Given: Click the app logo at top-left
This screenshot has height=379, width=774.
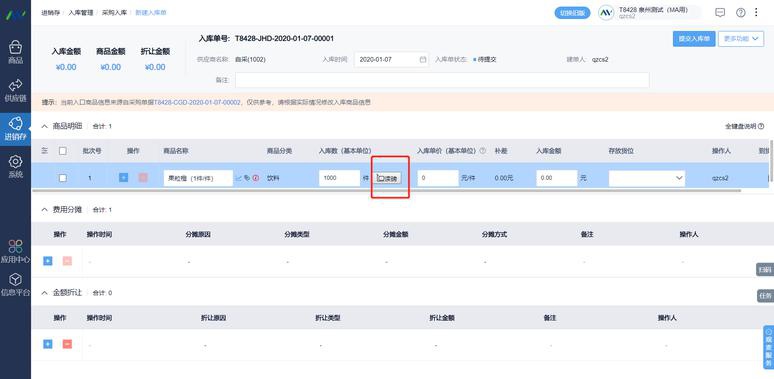Looking at the screenshot, I should click(15, 14).
